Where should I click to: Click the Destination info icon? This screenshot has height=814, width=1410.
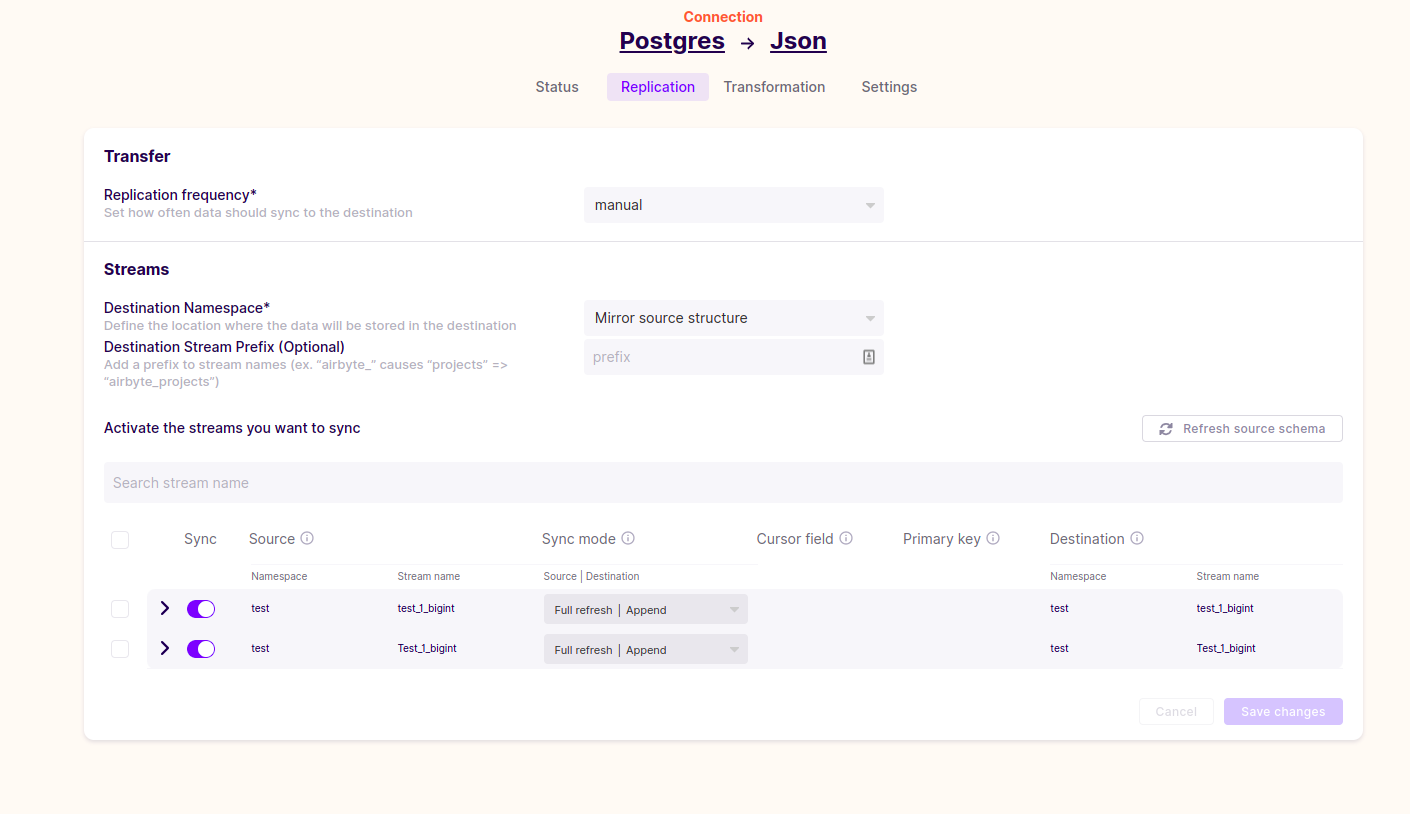point(1137,538)
